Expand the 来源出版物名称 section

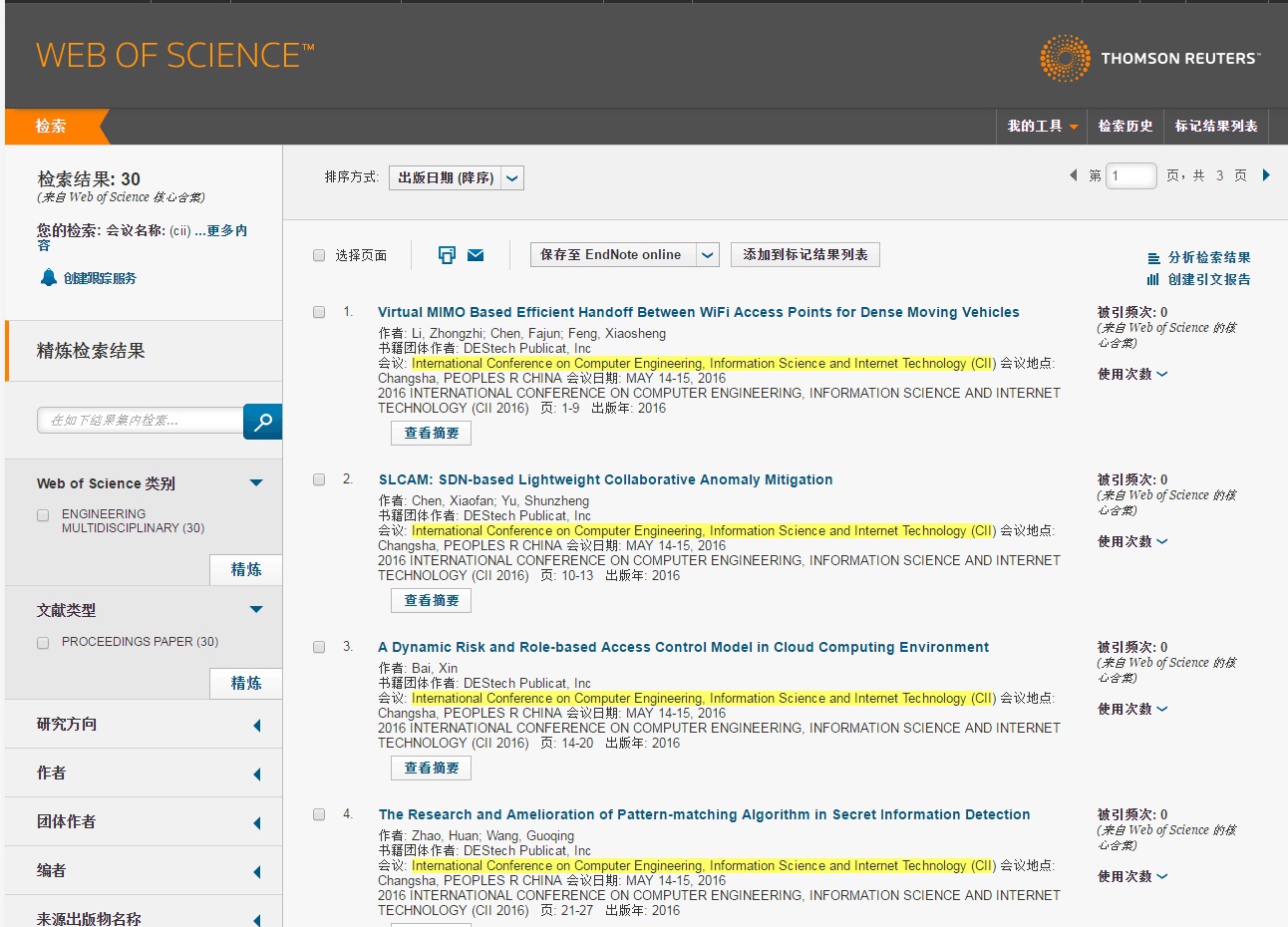pyautogui.click(x=257, y=919)
